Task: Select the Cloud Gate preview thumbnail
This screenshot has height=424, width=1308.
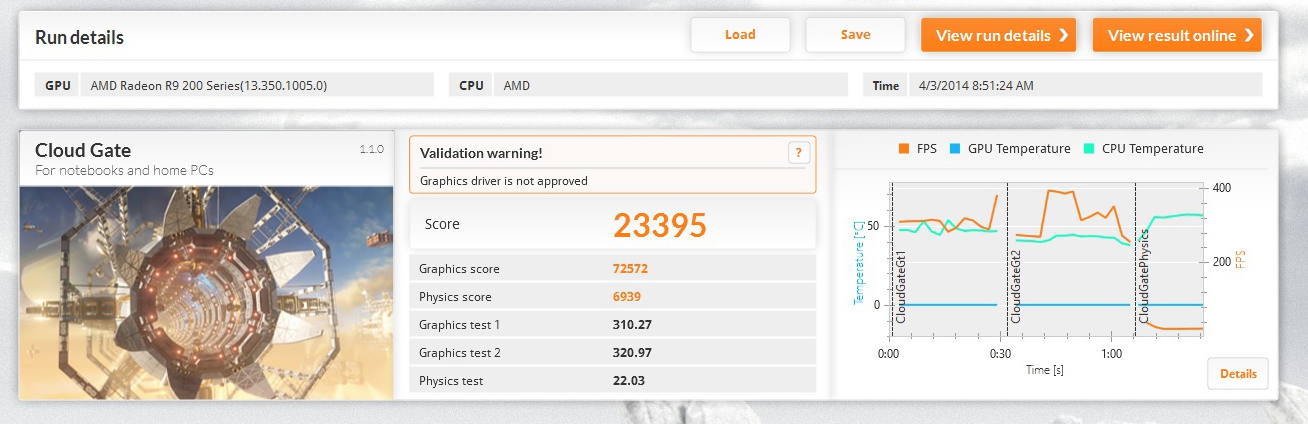Action: pos(206,292)
